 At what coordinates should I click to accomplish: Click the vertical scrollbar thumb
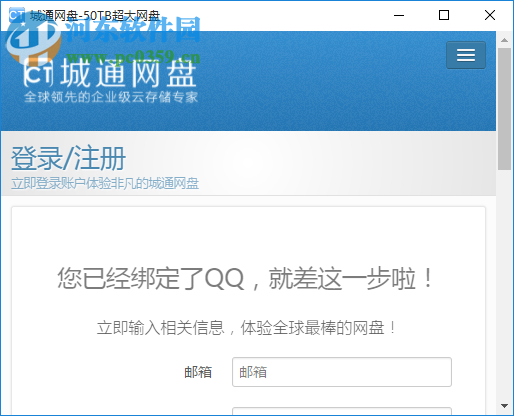tap(504, 109)
